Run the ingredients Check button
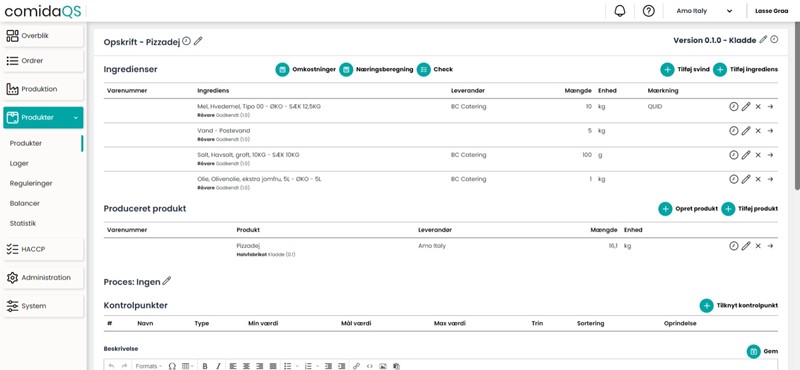 tap(435, 69)
